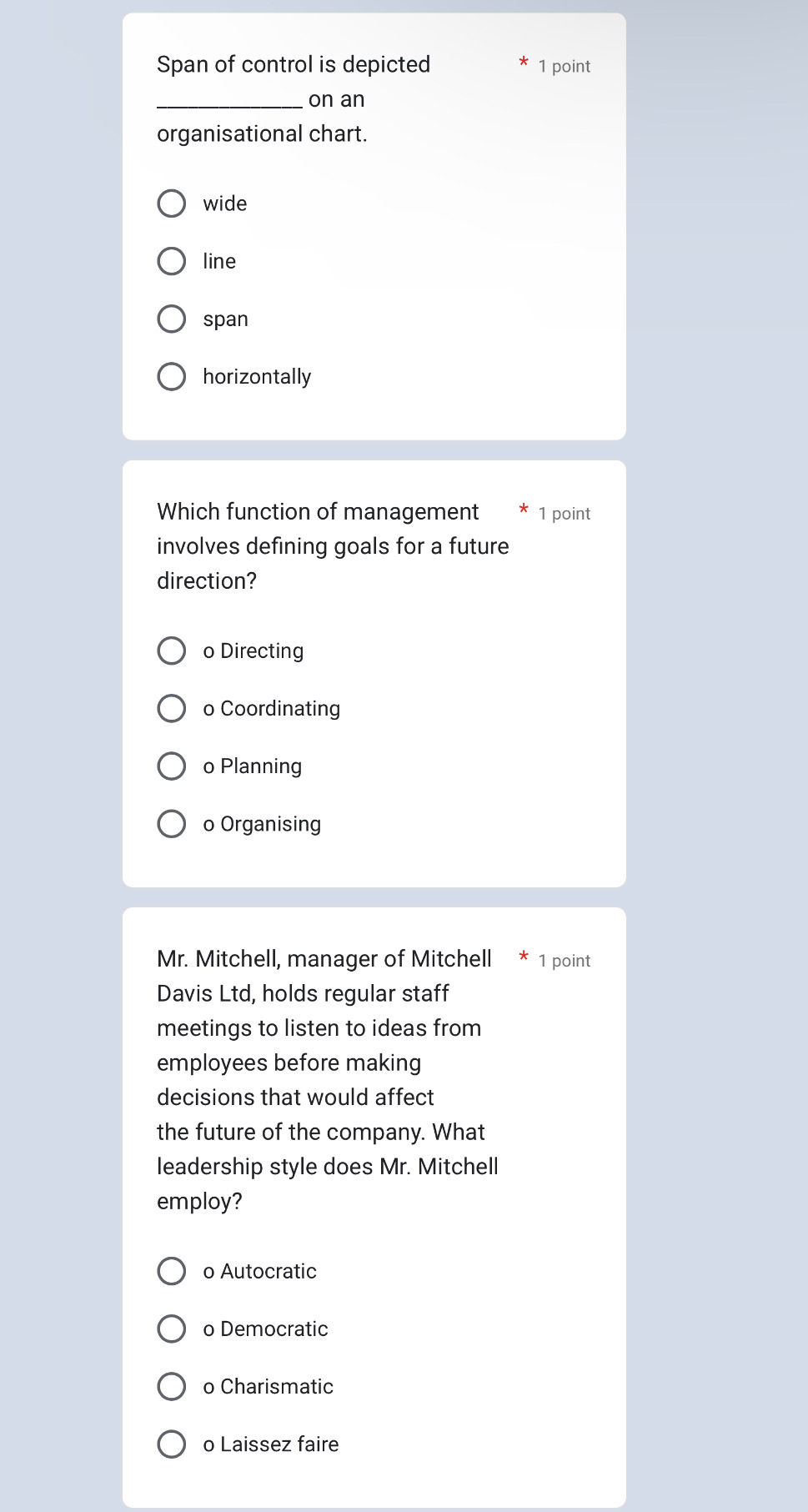Image resolution: width=808 pixels, height=1512 pixels.
Task: Choose the 'line' answer option
Action: coord(172,261)
